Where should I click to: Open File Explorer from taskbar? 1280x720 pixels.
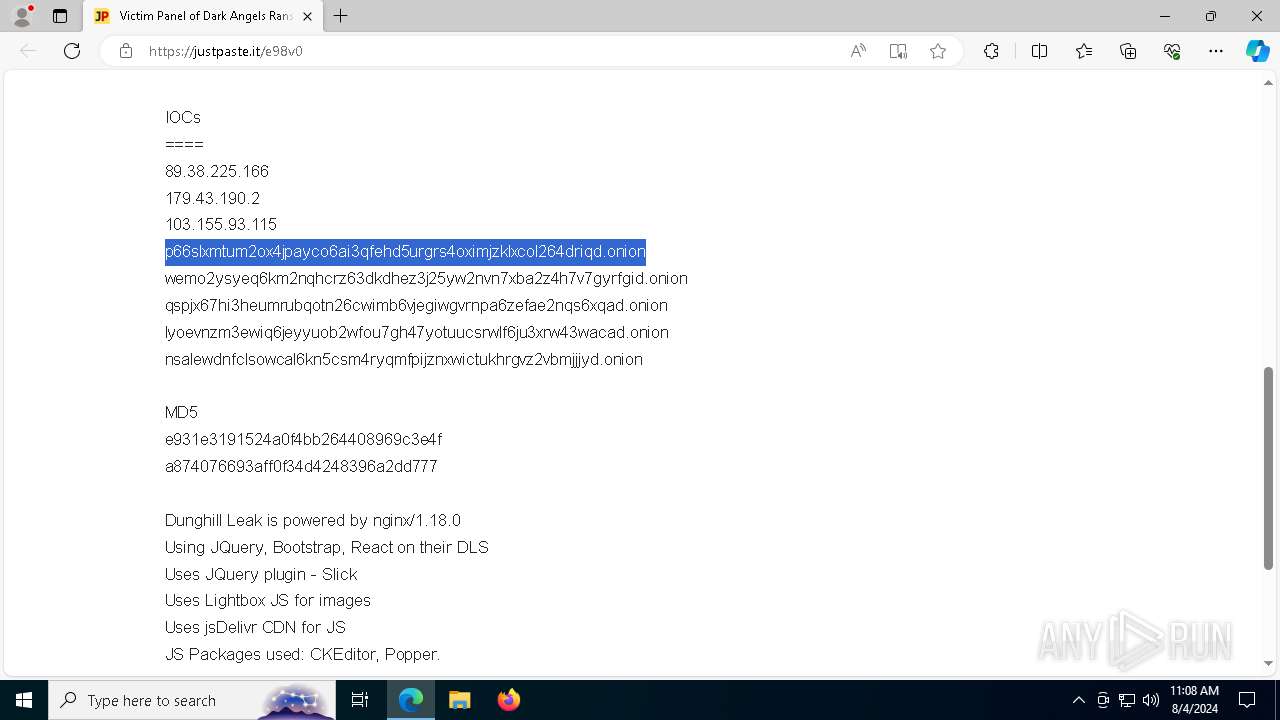459,700
